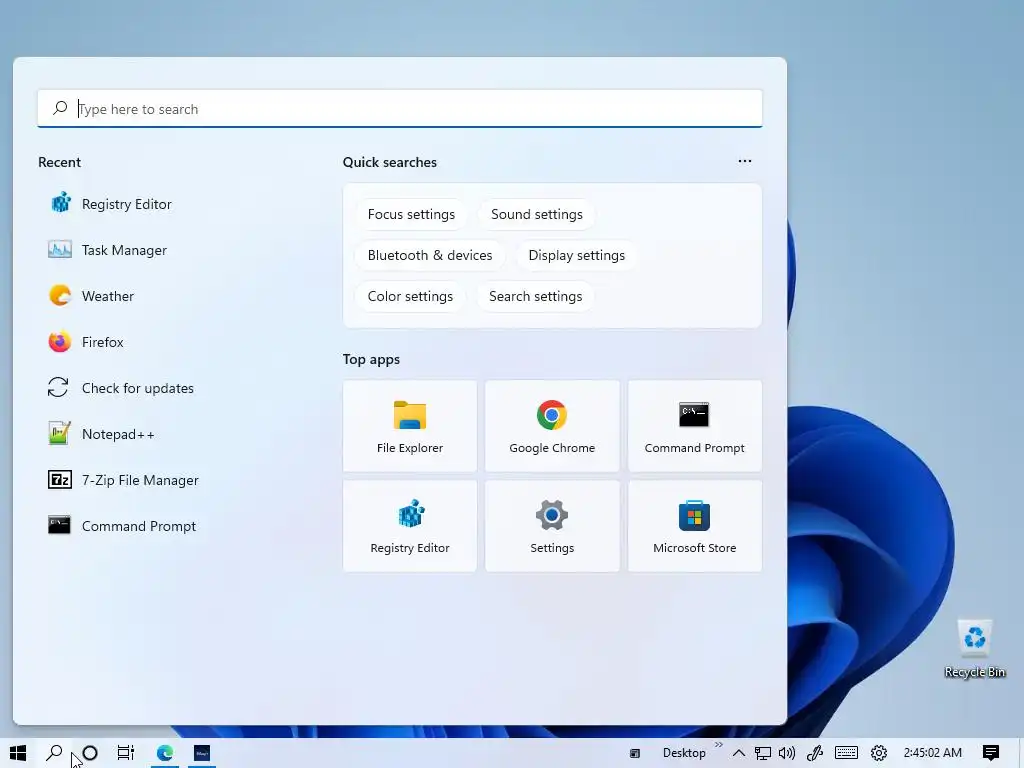The width and height of the screenshot is (1024, 768).
Task: Expand the Desktop toolbar double chevron
Action: (718, 744)
